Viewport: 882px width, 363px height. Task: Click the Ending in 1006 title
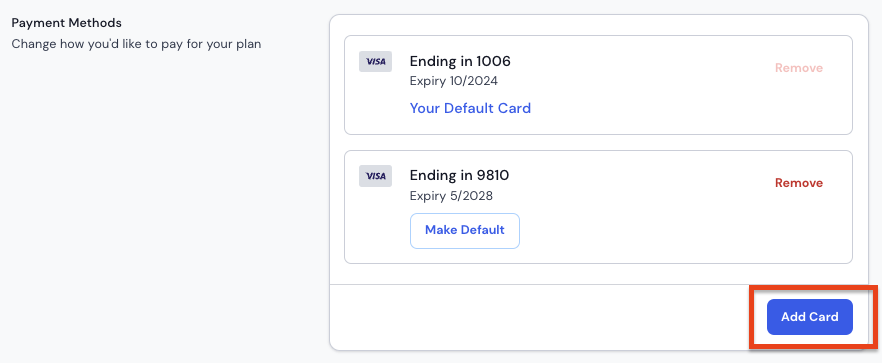460,61
